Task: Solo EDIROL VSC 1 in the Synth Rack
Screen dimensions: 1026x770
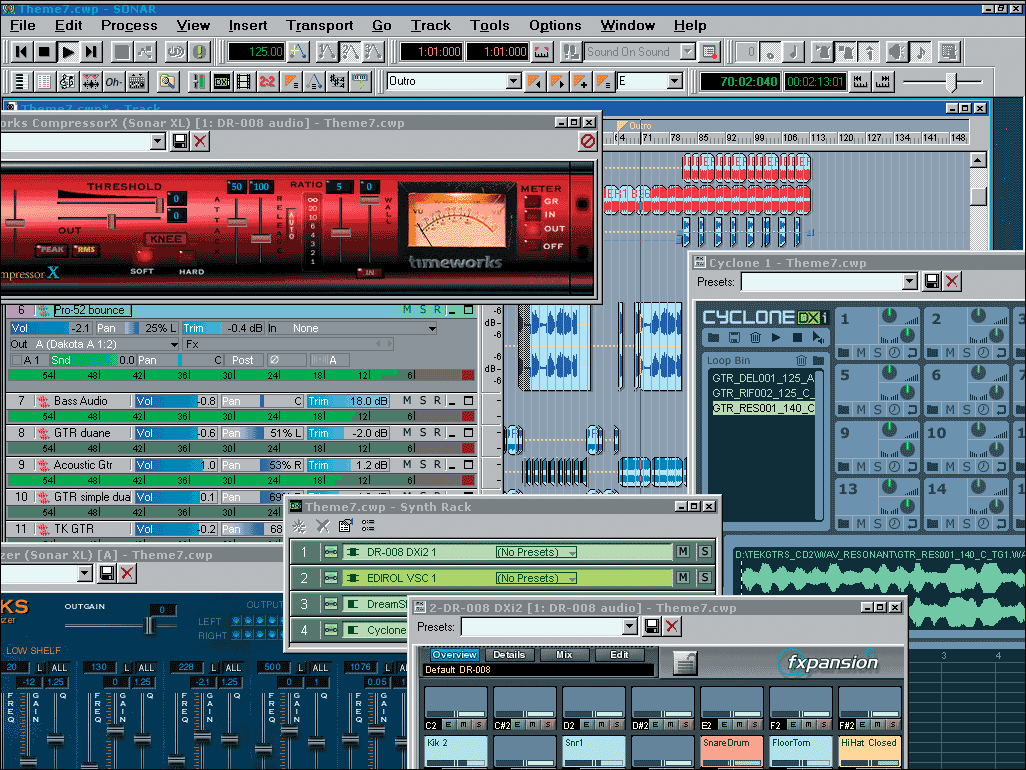Action: coord(705,578)
